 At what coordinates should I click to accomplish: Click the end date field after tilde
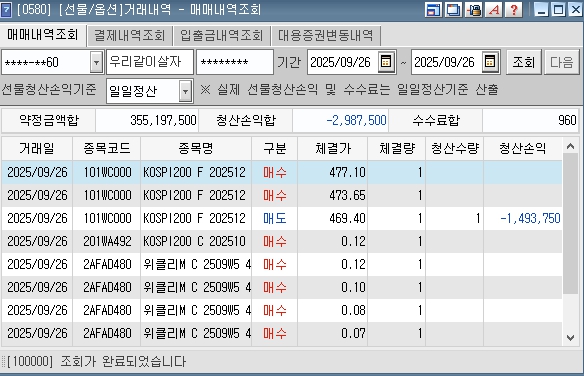point(446,62)
